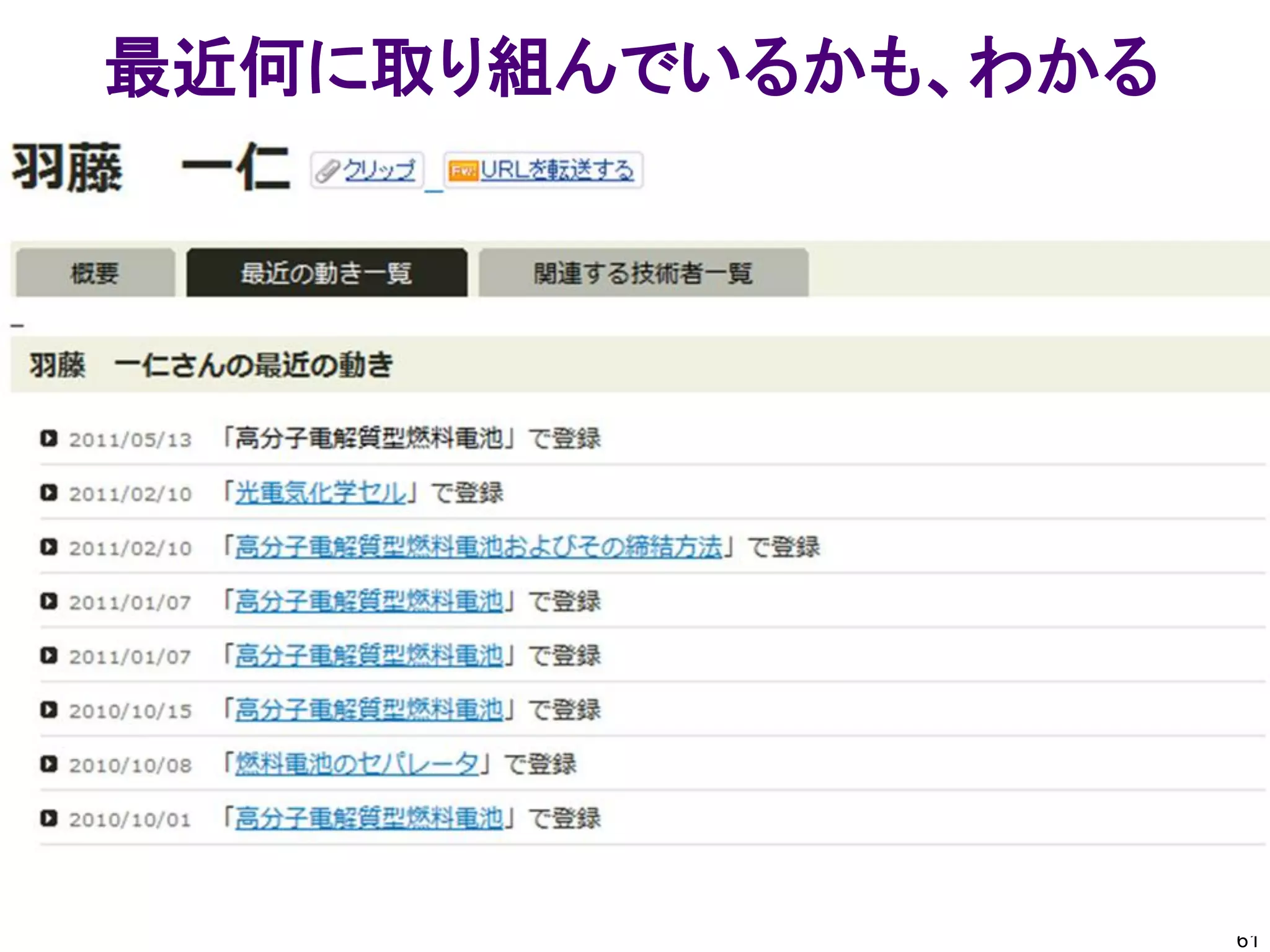Image resolution: width=1270 pixels, height=952 pixels.
Task: Click the arrow bullet beside 2011/05/13
Action: pos(49,438)
